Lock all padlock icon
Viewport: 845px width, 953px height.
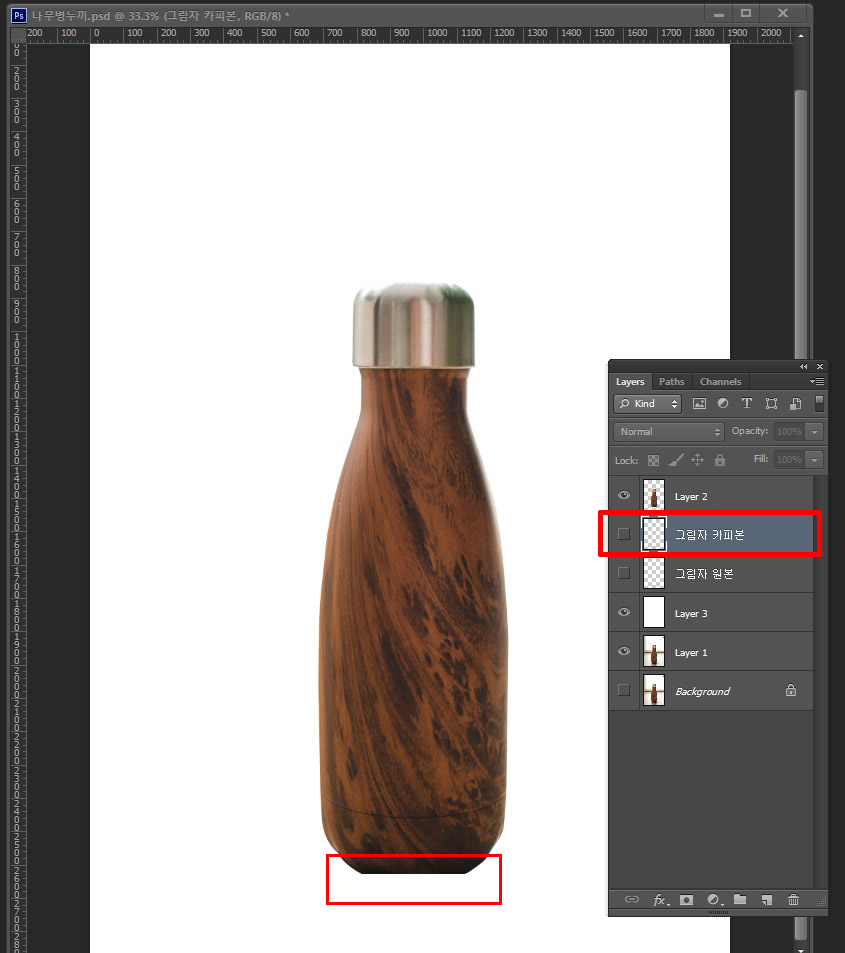pyautogui.click(x=720, y=460)
